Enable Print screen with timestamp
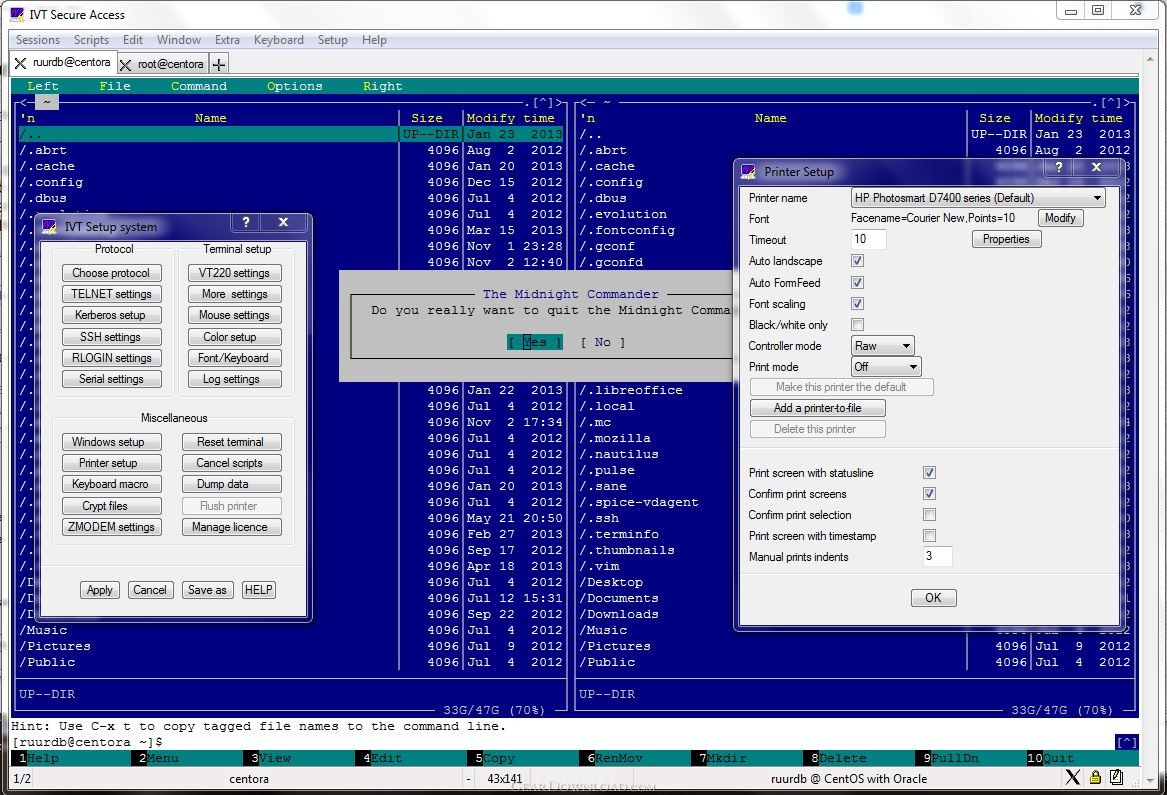This screenshot has height=795, width=1167. point(929,535)
